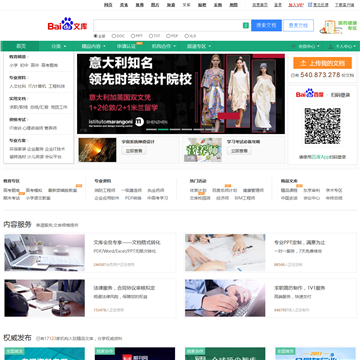Expand the 精品内容 dropdown menu

[x=93, y=46]
